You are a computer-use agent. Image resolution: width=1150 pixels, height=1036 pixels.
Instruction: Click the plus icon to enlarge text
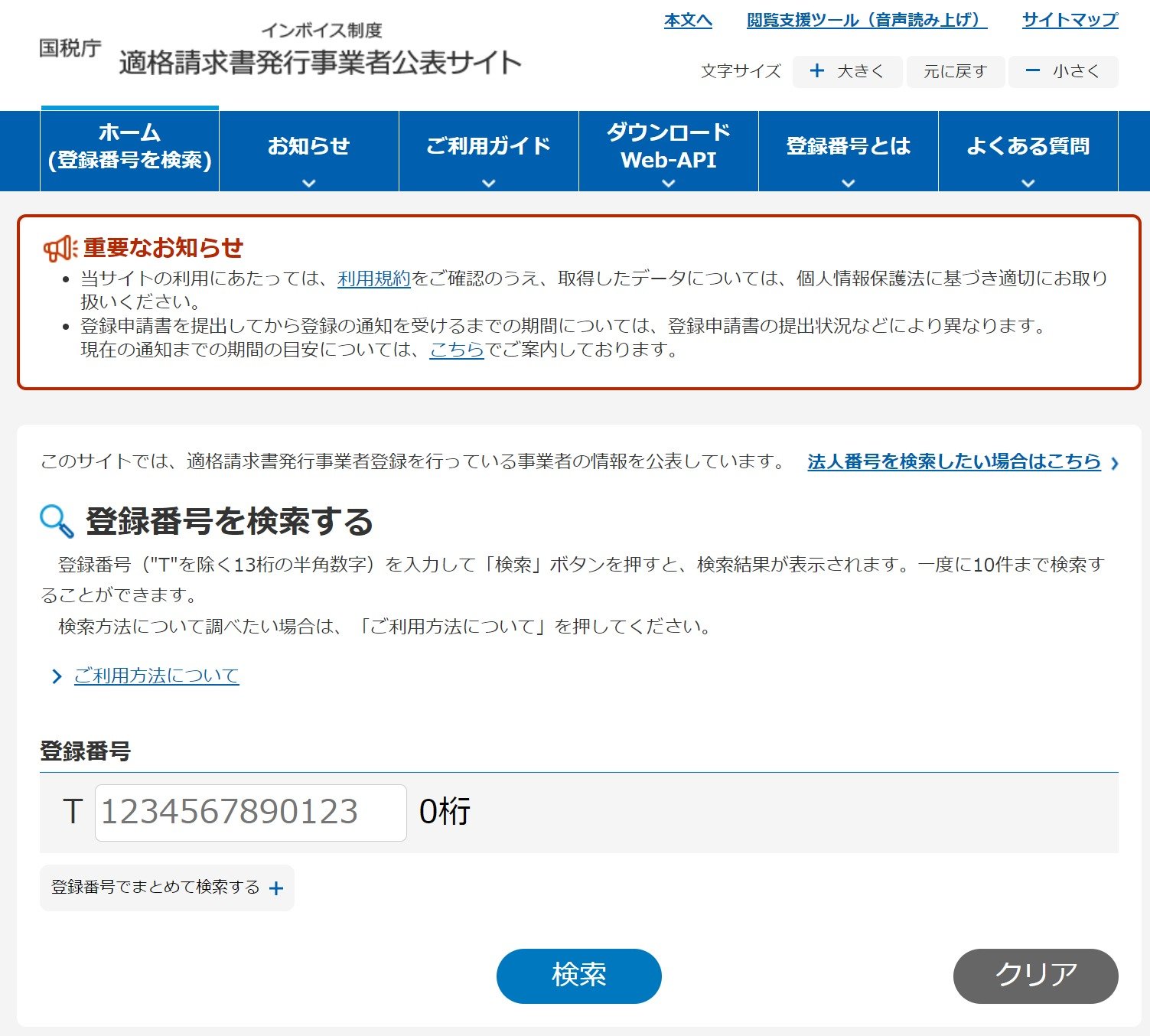[x=817, y=71]
